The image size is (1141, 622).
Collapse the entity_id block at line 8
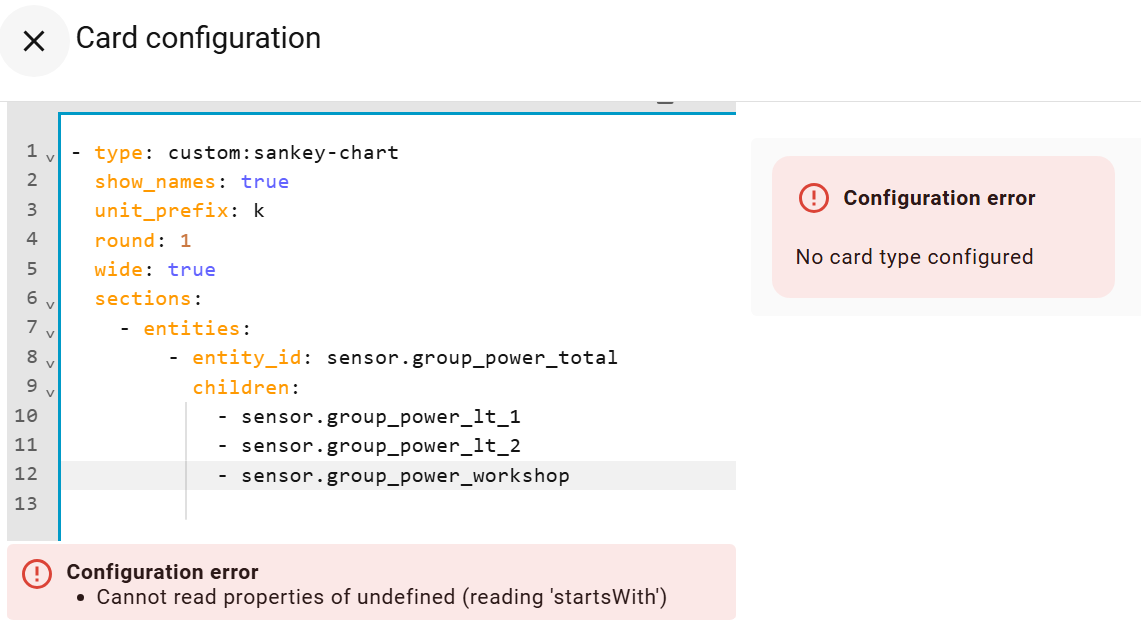coord(50,362)
